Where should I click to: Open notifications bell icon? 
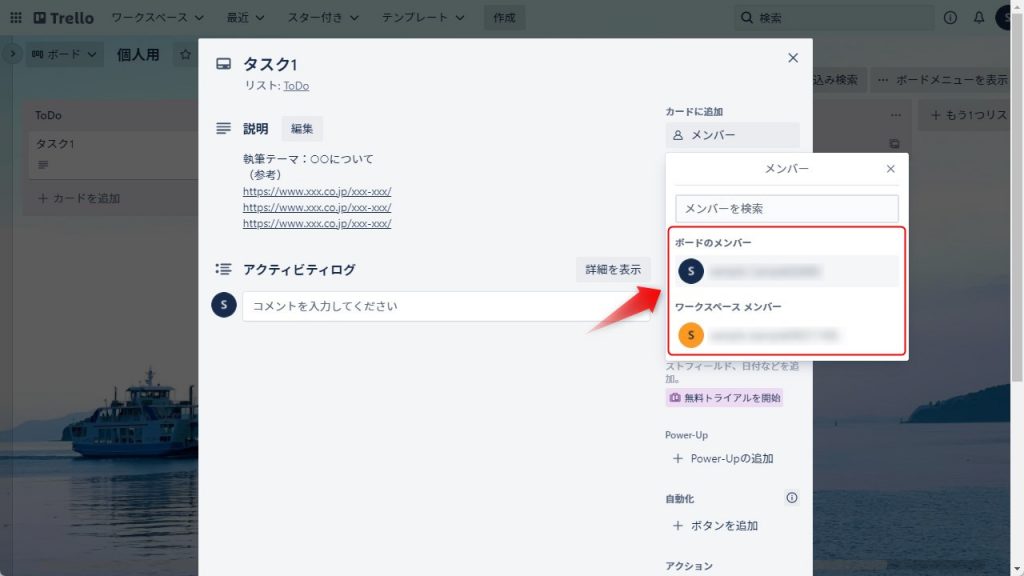978,18
